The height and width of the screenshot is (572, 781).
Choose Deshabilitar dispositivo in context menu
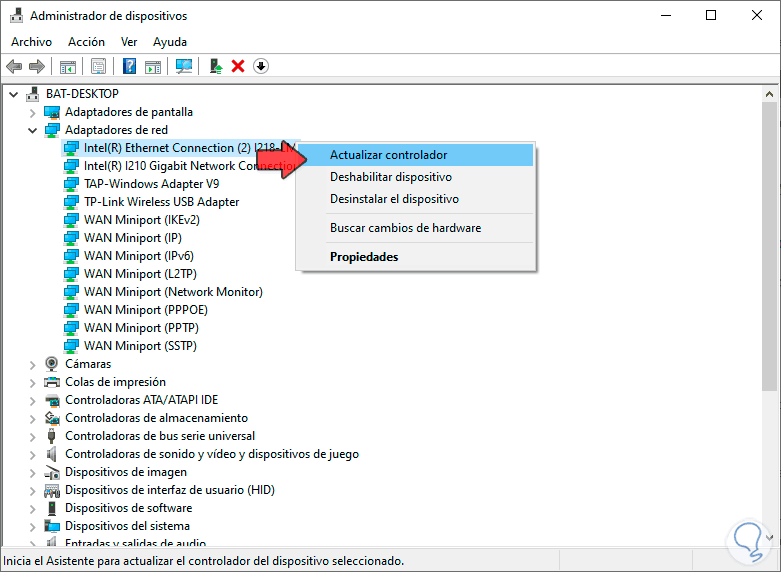pos(415,177)
